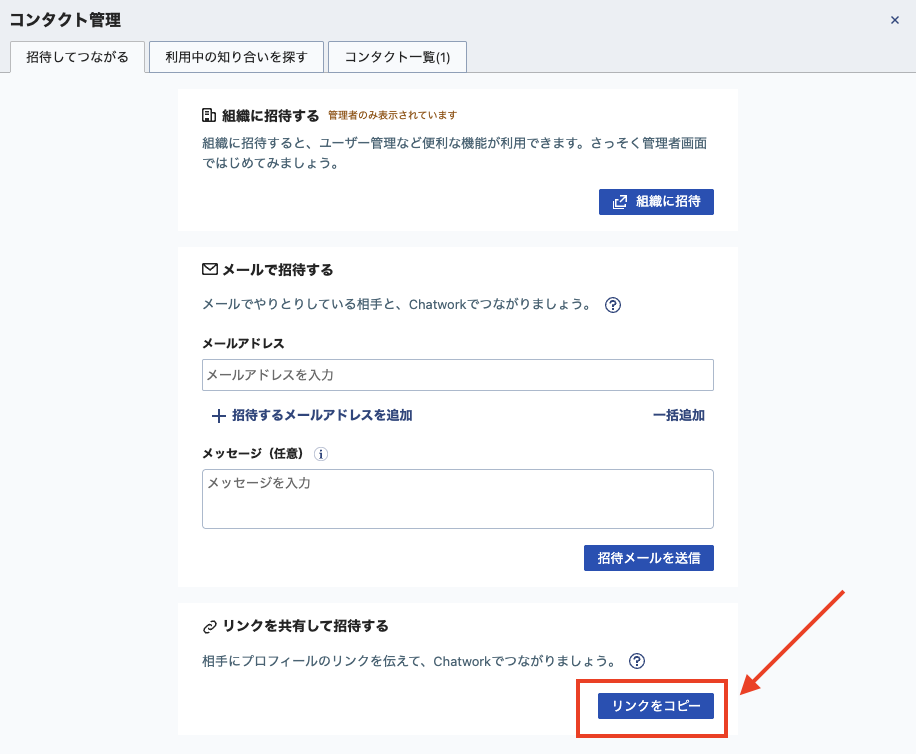Click the リンクをコピー button
This screenshot has height=754, width=916.
(x=656, y=706)
